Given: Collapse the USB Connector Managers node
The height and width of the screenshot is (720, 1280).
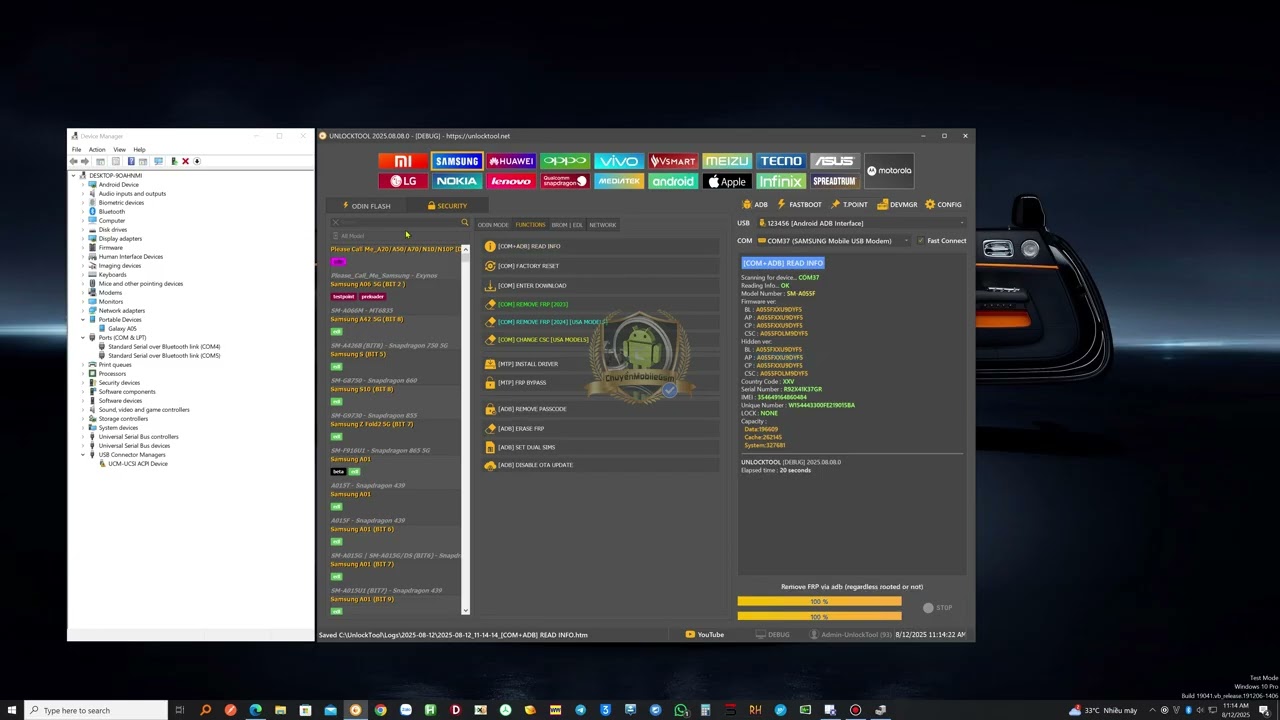Looking at the screenshot, I should click(83, 455).
